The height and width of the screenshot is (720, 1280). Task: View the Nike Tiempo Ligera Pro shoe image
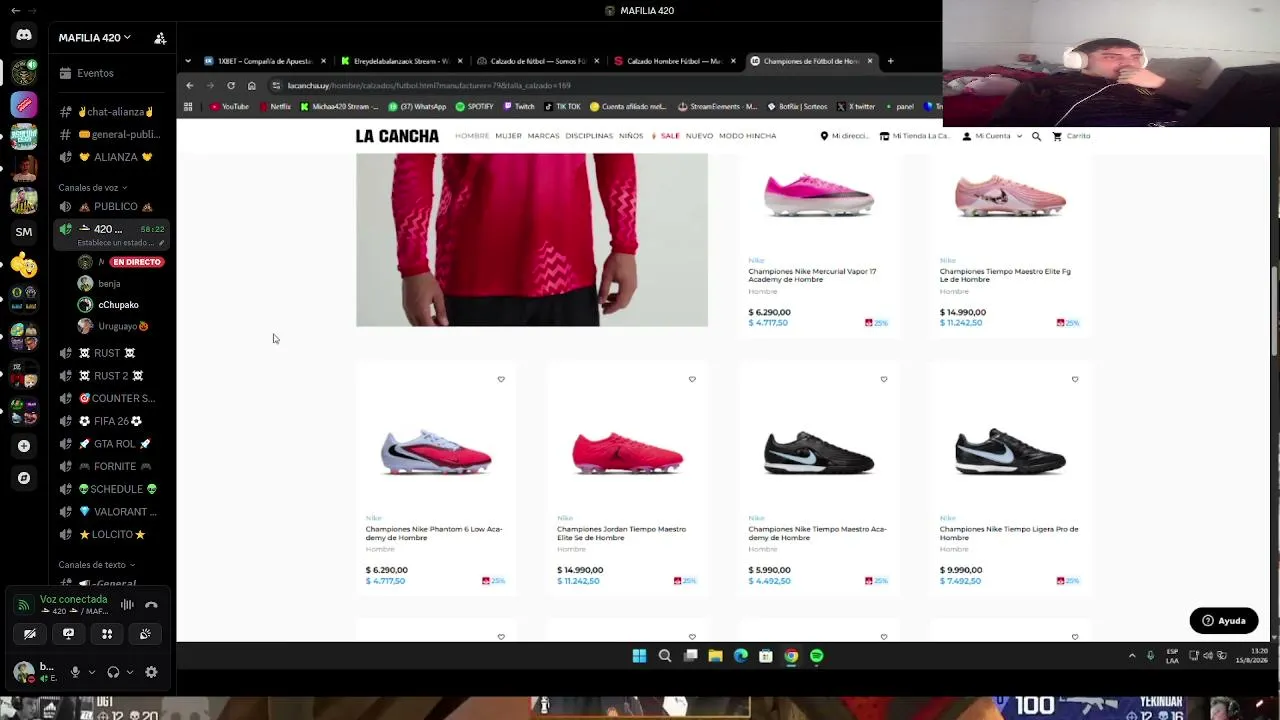coord(1010,453)
